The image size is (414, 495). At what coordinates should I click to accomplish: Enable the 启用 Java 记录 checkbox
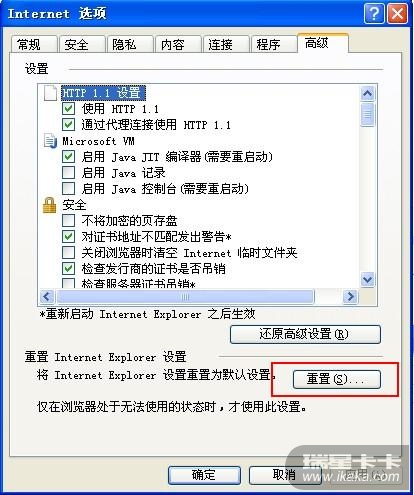[68, 173]
